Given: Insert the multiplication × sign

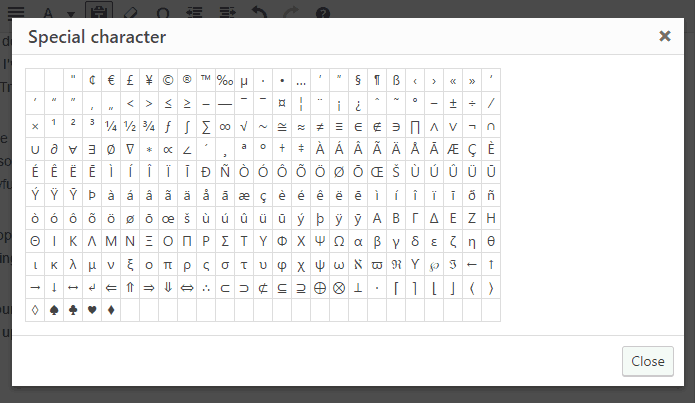Looking at the screenshot, I should [x=35, y=126].
